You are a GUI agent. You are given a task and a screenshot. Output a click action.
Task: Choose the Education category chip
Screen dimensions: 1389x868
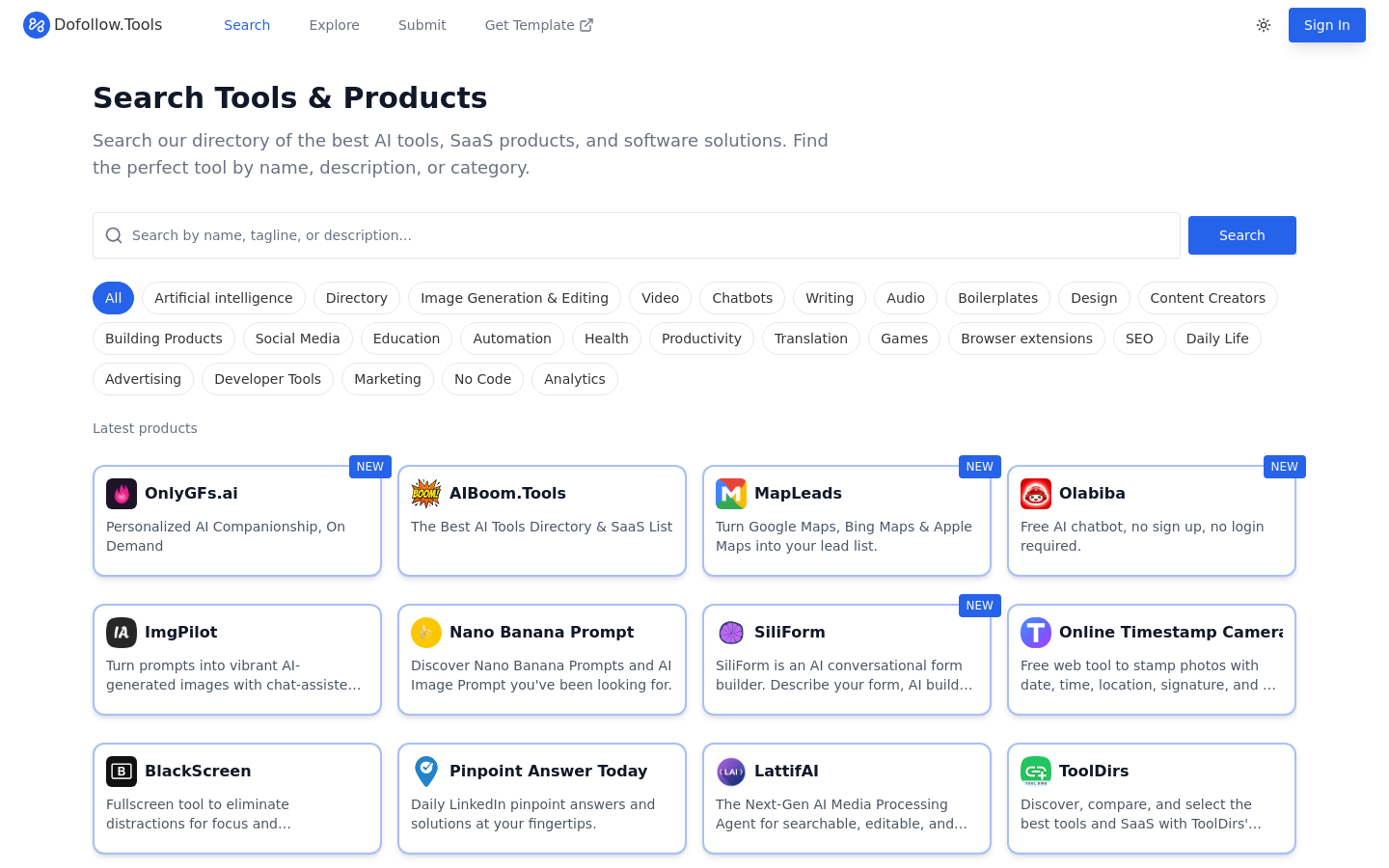(406, 339)
